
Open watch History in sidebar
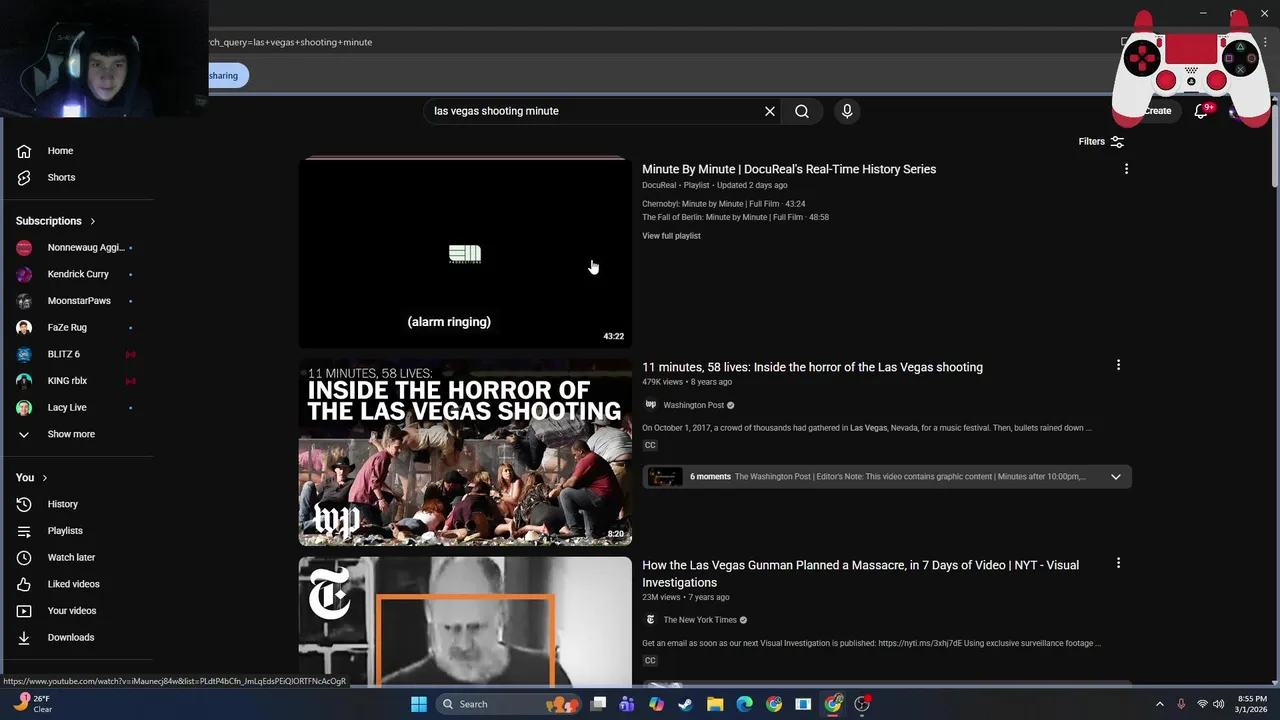point(62,504)
